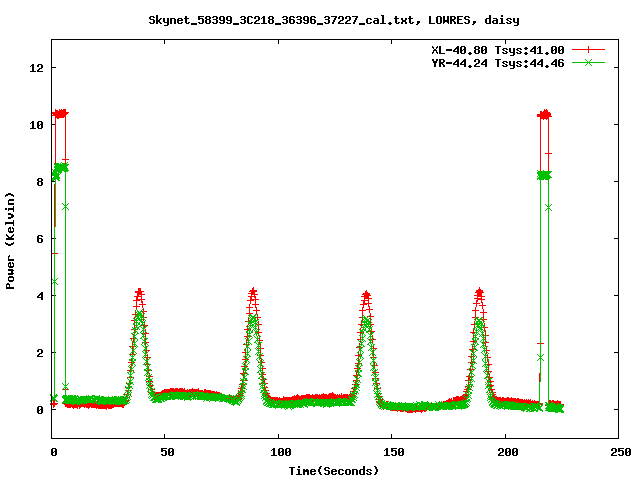Click the x-axis tick label 250

(x=620, y=452)
